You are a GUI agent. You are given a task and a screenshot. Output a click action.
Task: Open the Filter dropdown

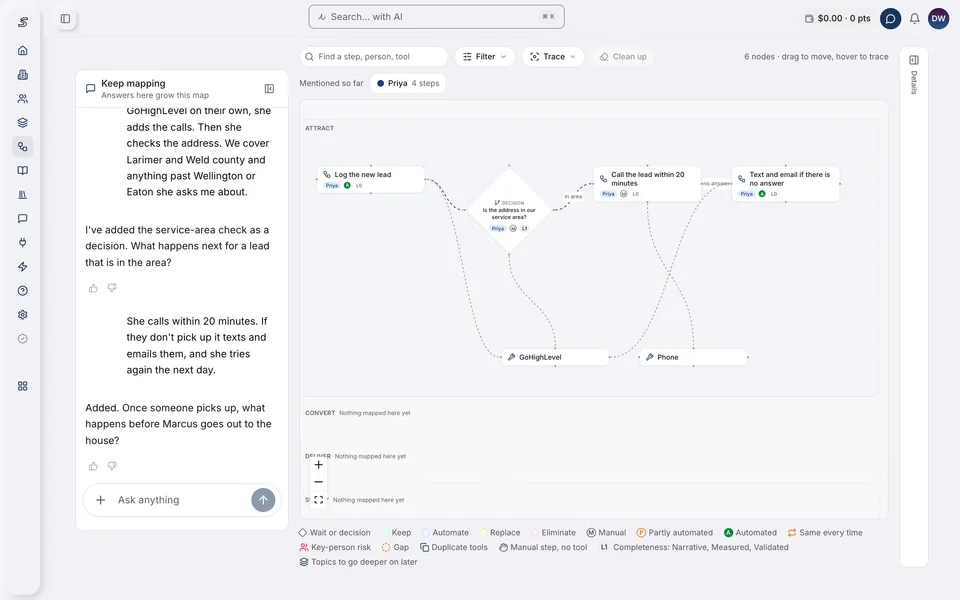[x=485, y=56]
